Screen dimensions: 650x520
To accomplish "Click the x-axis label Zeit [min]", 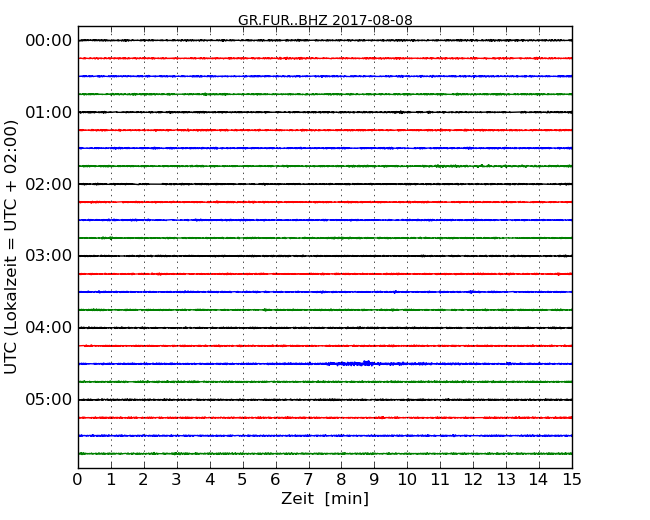I will pyautogui.click(x=325, y=498).
